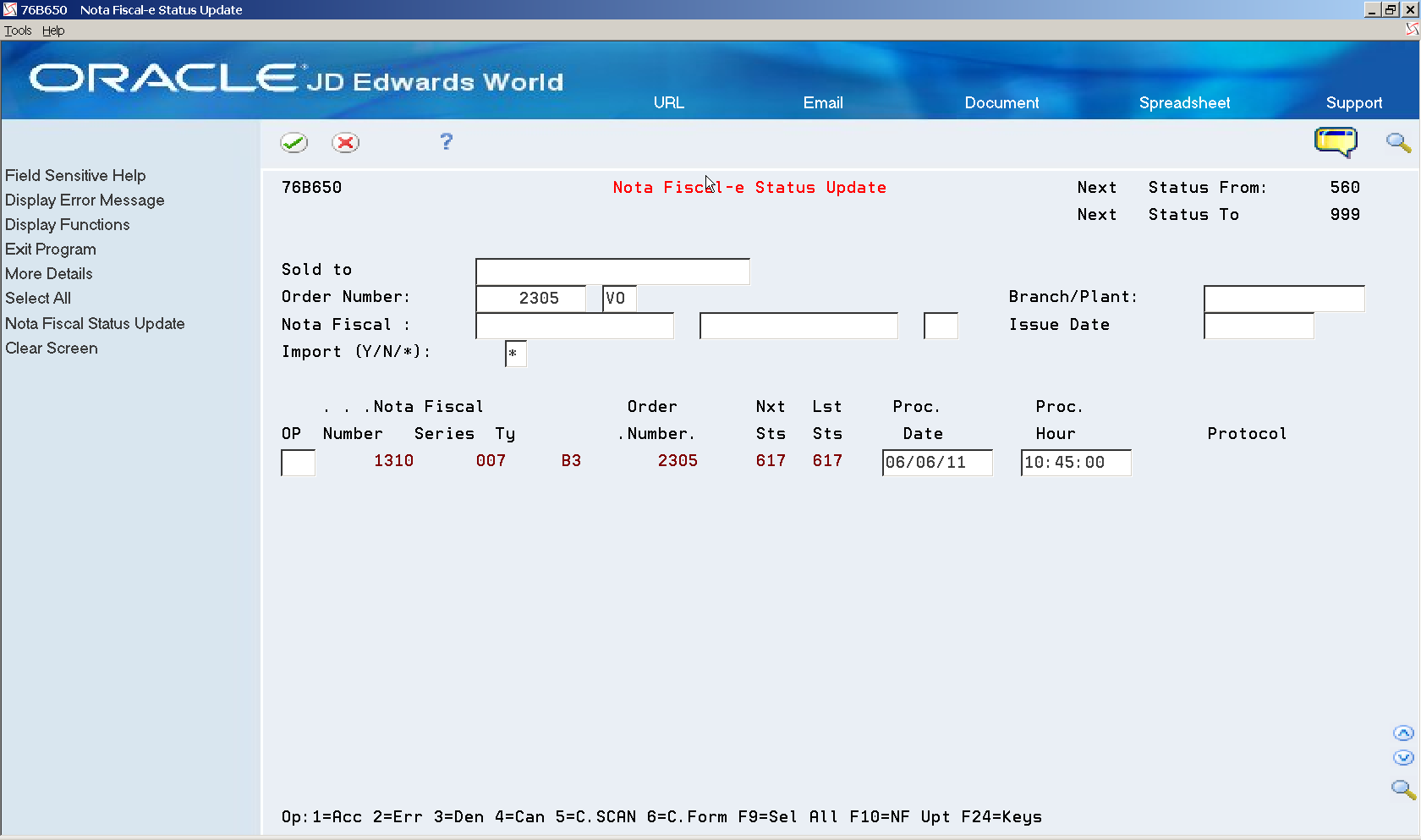Open the Help menu
1421x840 pixels.
click(x=53, y=30)
